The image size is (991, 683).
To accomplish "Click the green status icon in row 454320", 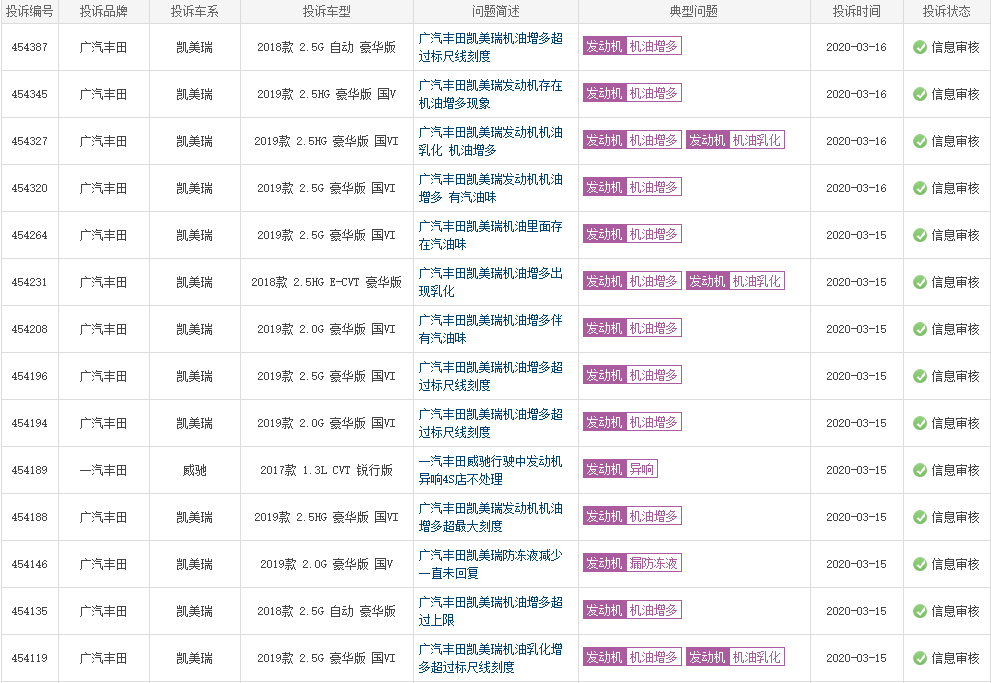I will [920, 188].
